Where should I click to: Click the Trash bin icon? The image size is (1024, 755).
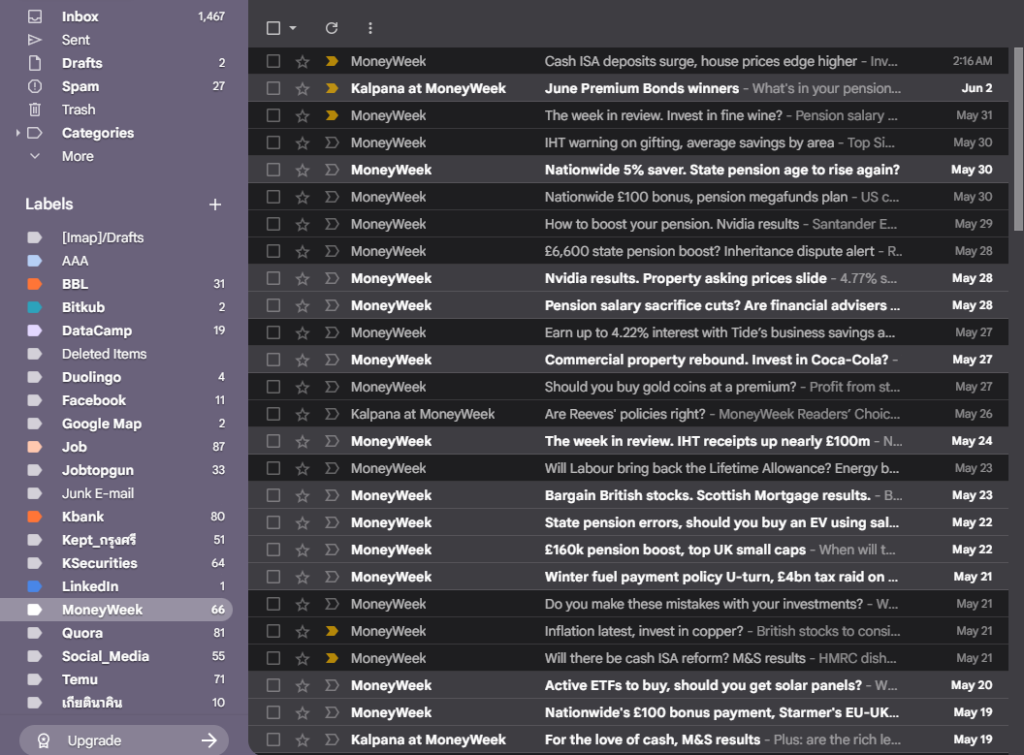point(35,110)
